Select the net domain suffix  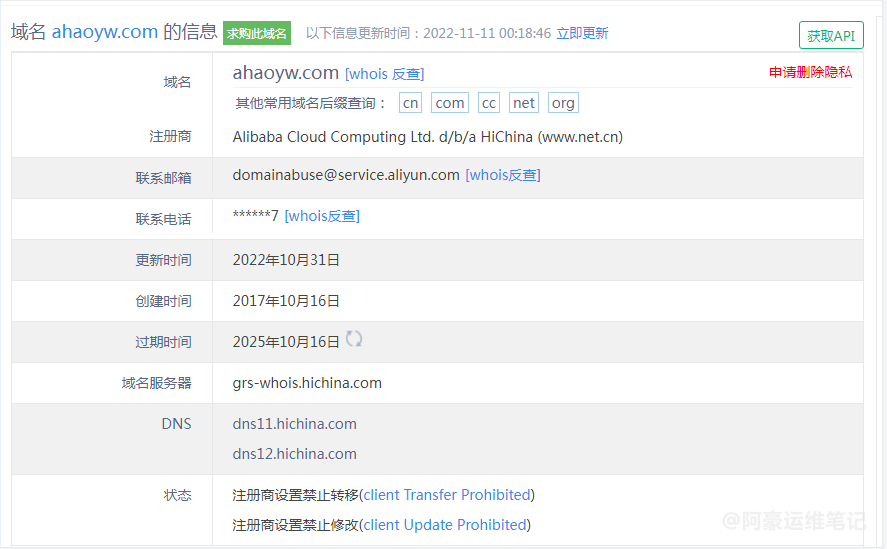(524, 103)
